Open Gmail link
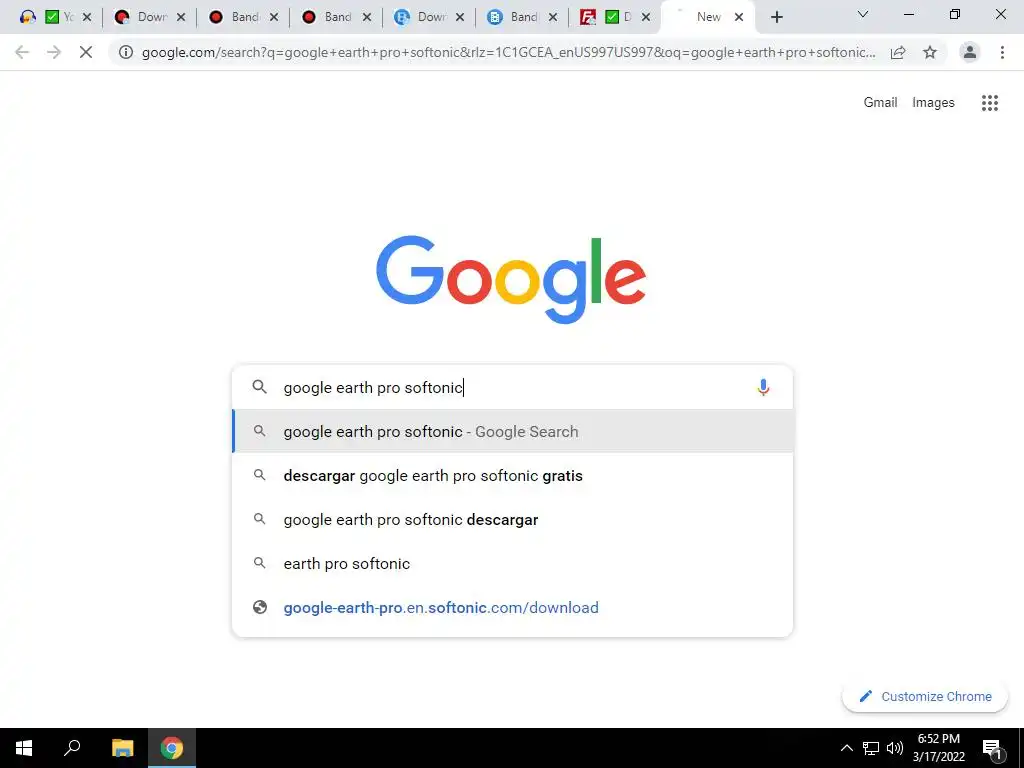 point(880,103)
